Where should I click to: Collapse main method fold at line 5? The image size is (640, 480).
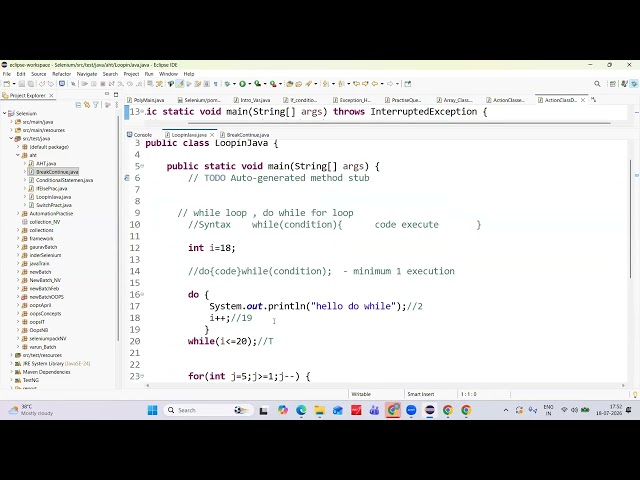(x=142, y=166)
